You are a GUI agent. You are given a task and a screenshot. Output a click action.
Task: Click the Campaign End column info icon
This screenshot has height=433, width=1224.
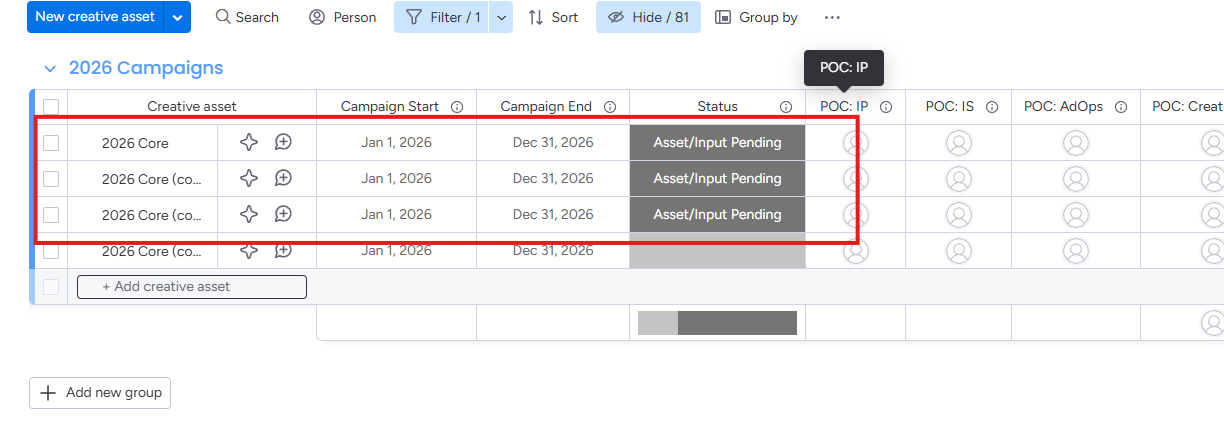(x=610, y=107)
